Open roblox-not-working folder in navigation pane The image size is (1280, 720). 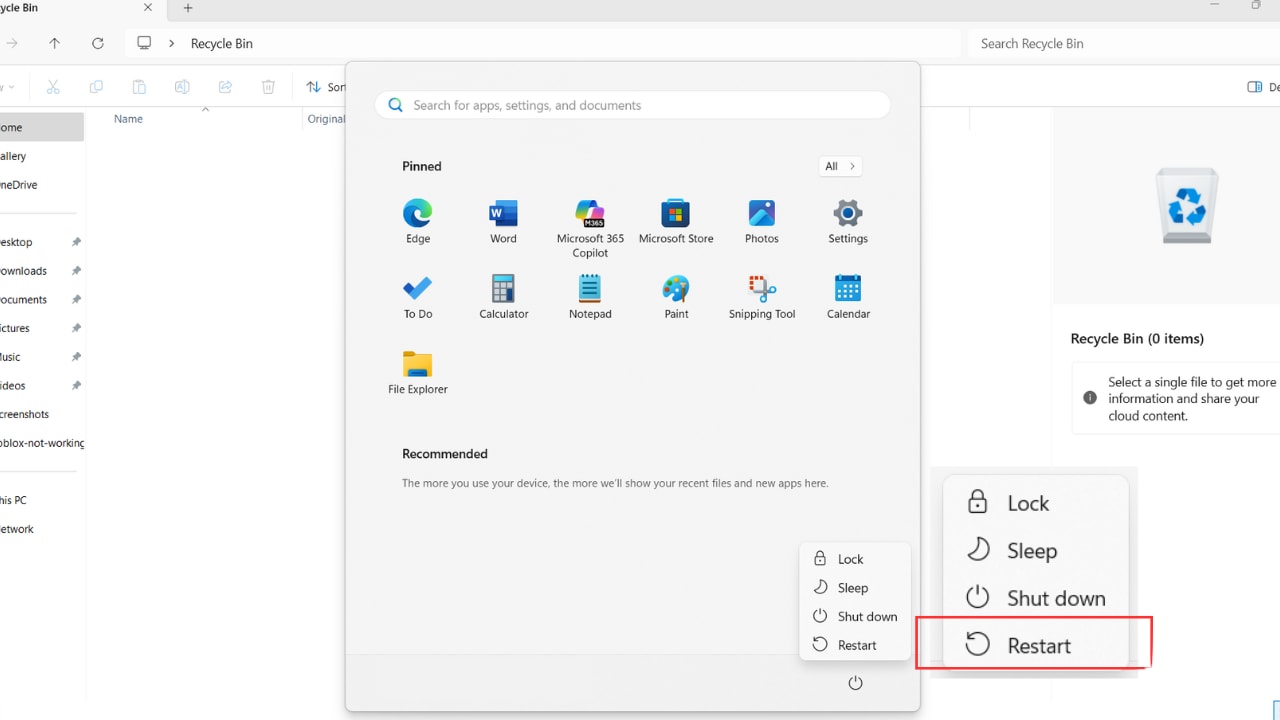pyautogui.click(x=42, y=443)
